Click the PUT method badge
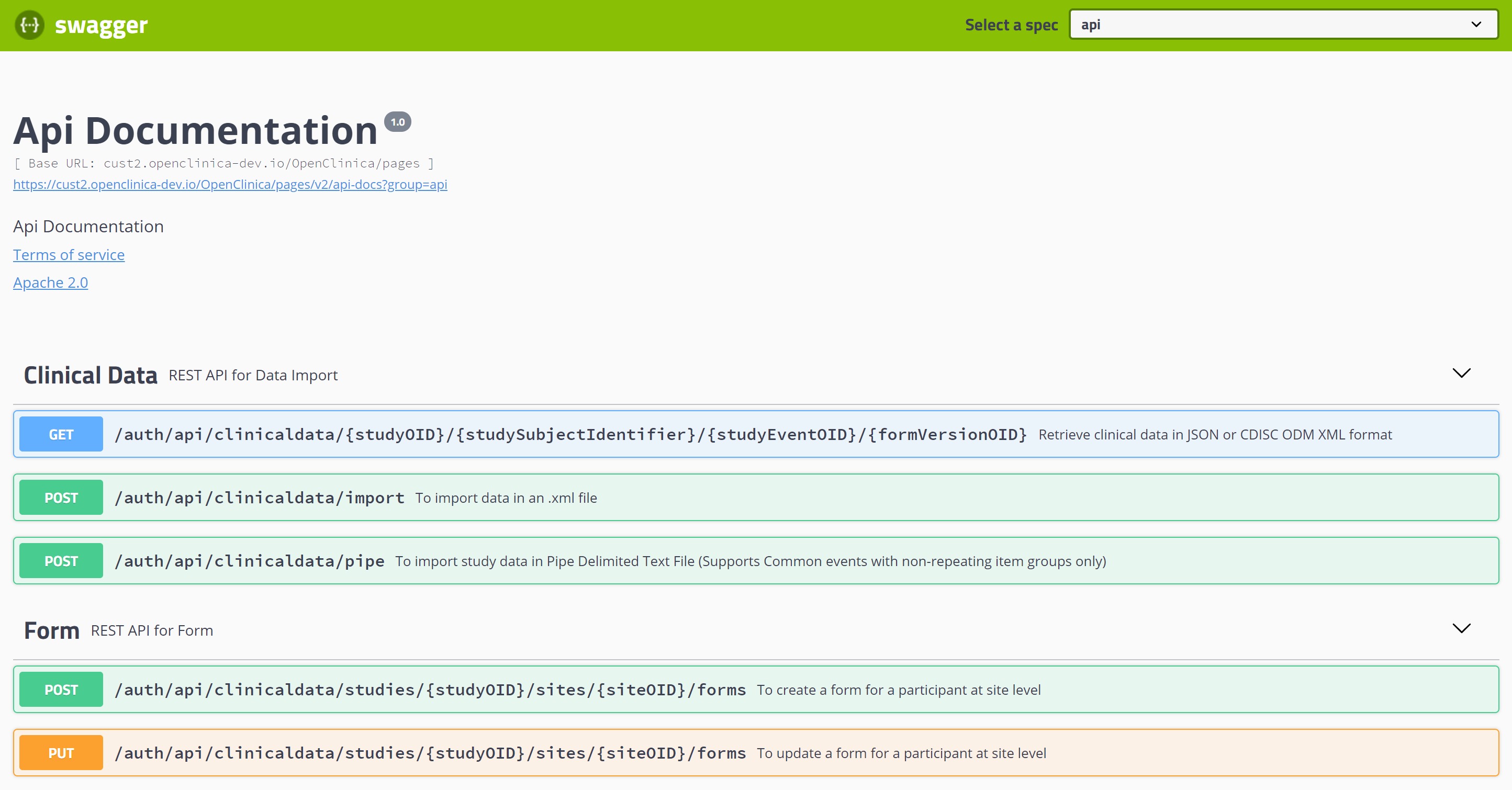Image resolution: width=1512 pixels, height=790 pixels. [61, 753]
